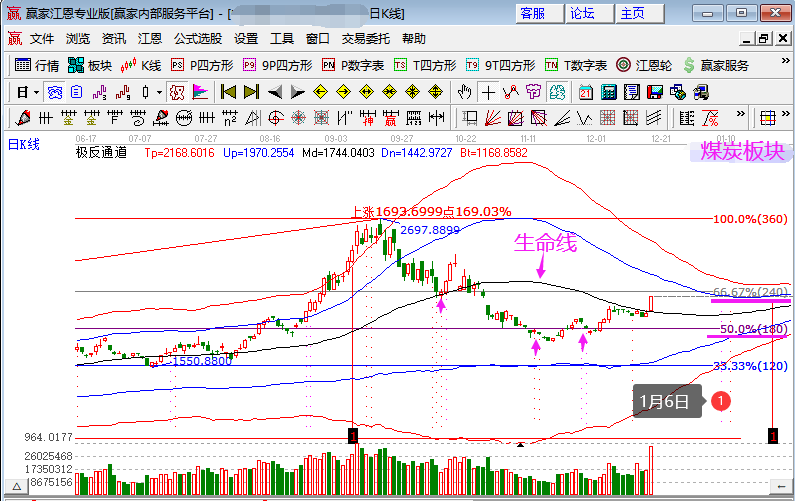Select the n² ruler tool

click(x=230, y=118)
